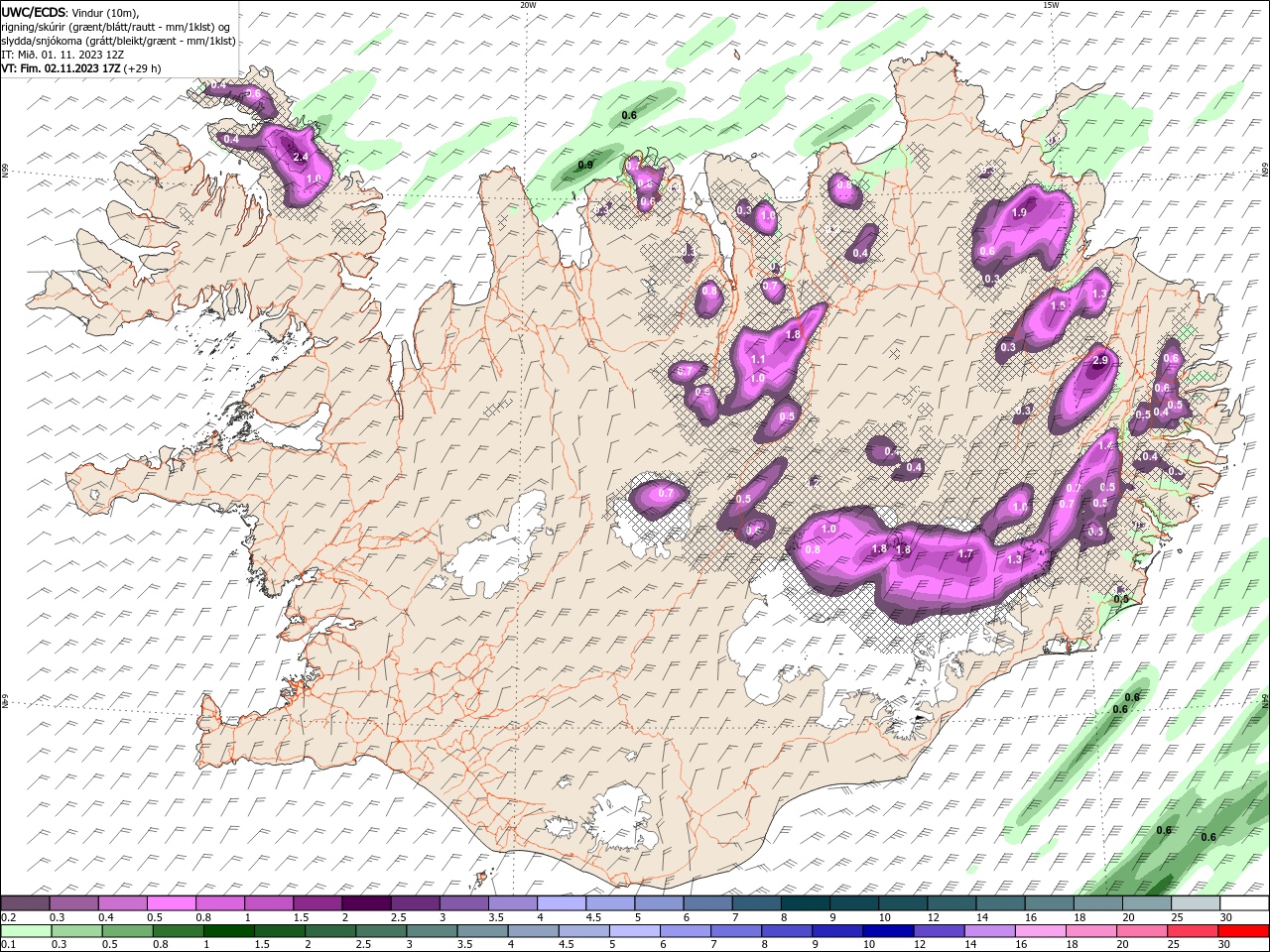The image size is (1270, 952).
Task: Select the 'VT: Fim. 02.11.2023 17Z (+29 h)' line
Action: point(81,68)
